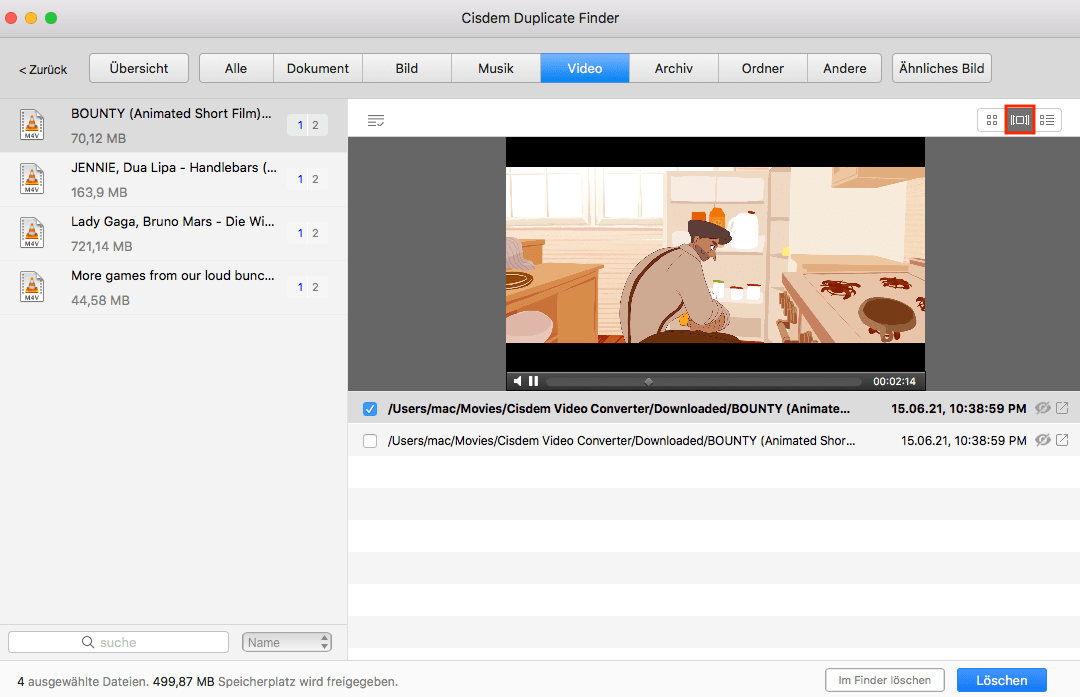Pause the playing video preview
Image resolution: width=1080 pixels, height=697 pixels.
(532, 380)
